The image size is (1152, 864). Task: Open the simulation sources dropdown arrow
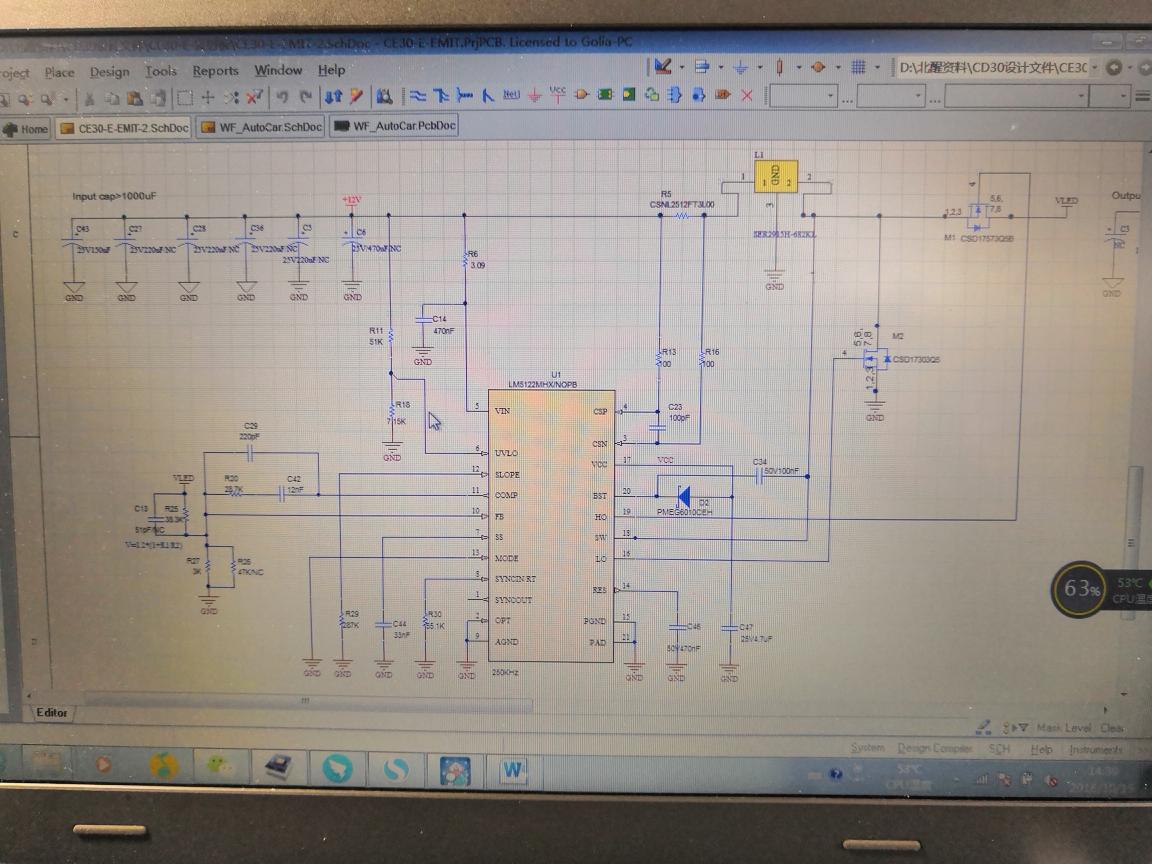pos(838,68)
